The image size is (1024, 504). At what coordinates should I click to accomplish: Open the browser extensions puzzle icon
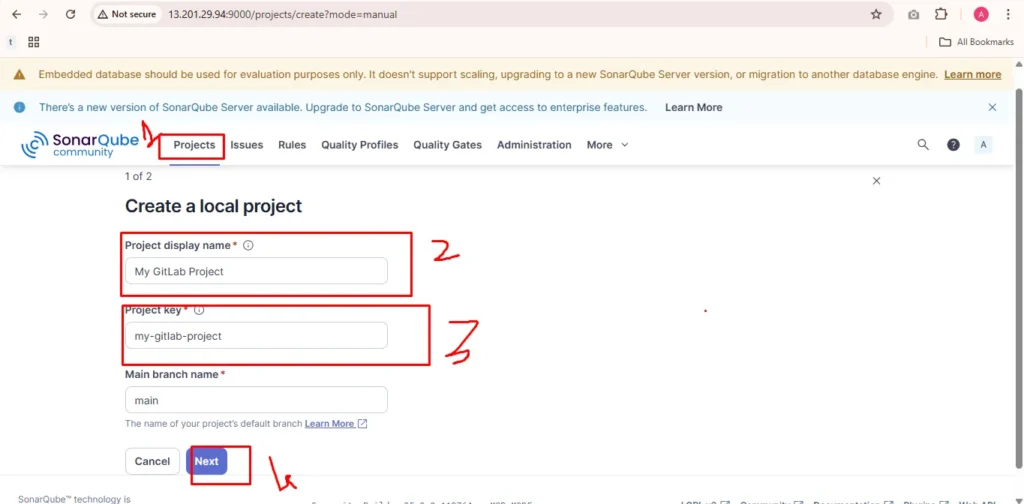941,14
